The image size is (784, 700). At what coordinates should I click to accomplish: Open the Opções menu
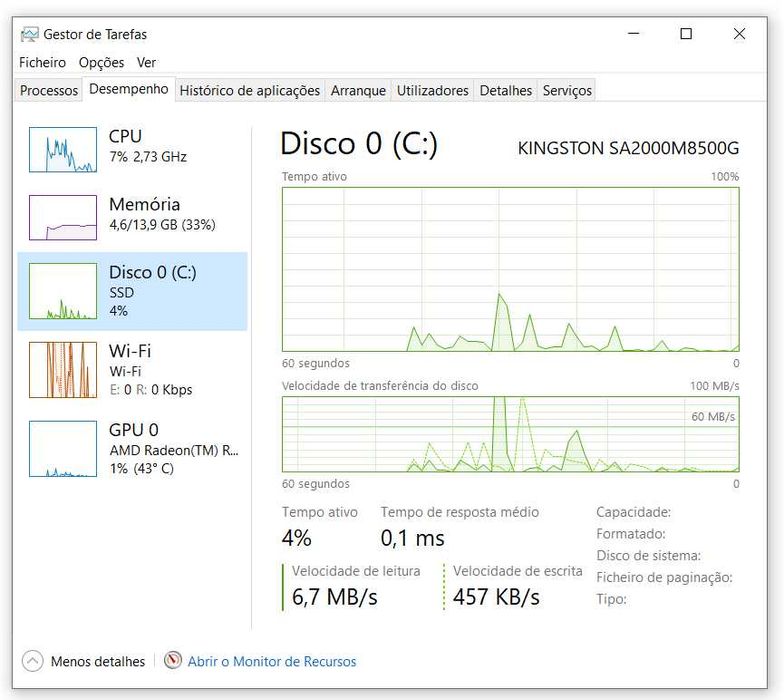102,62
